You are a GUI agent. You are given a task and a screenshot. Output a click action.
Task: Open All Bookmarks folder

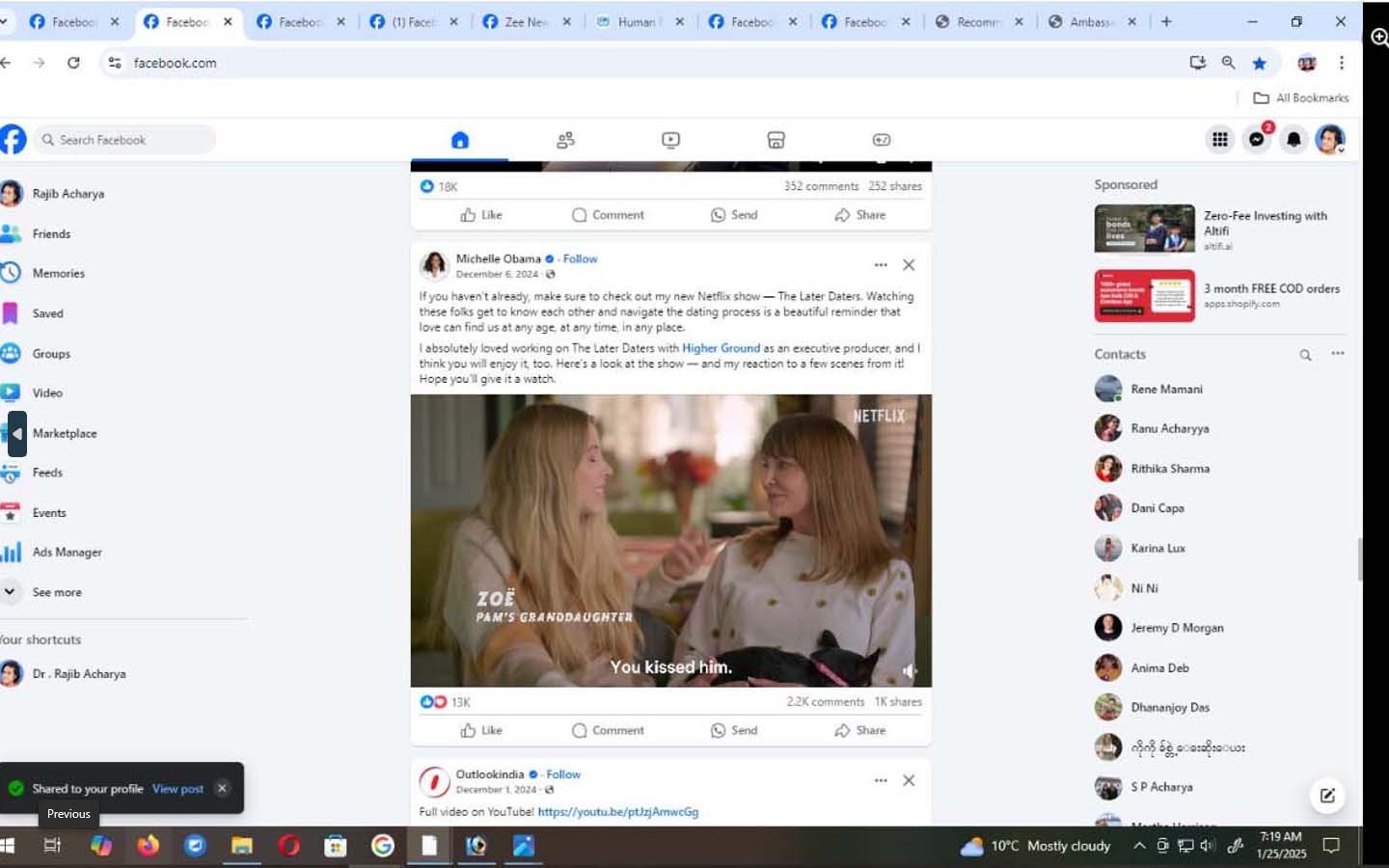tap(1301, 97)
